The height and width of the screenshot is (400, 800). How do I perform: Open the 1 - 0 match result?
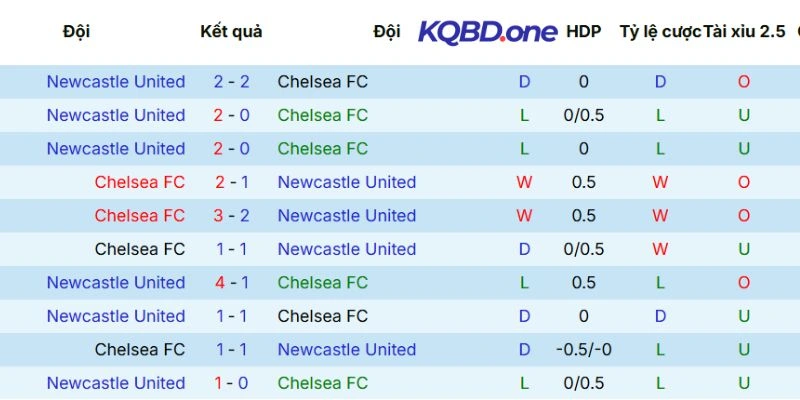[x=231, y=383]
